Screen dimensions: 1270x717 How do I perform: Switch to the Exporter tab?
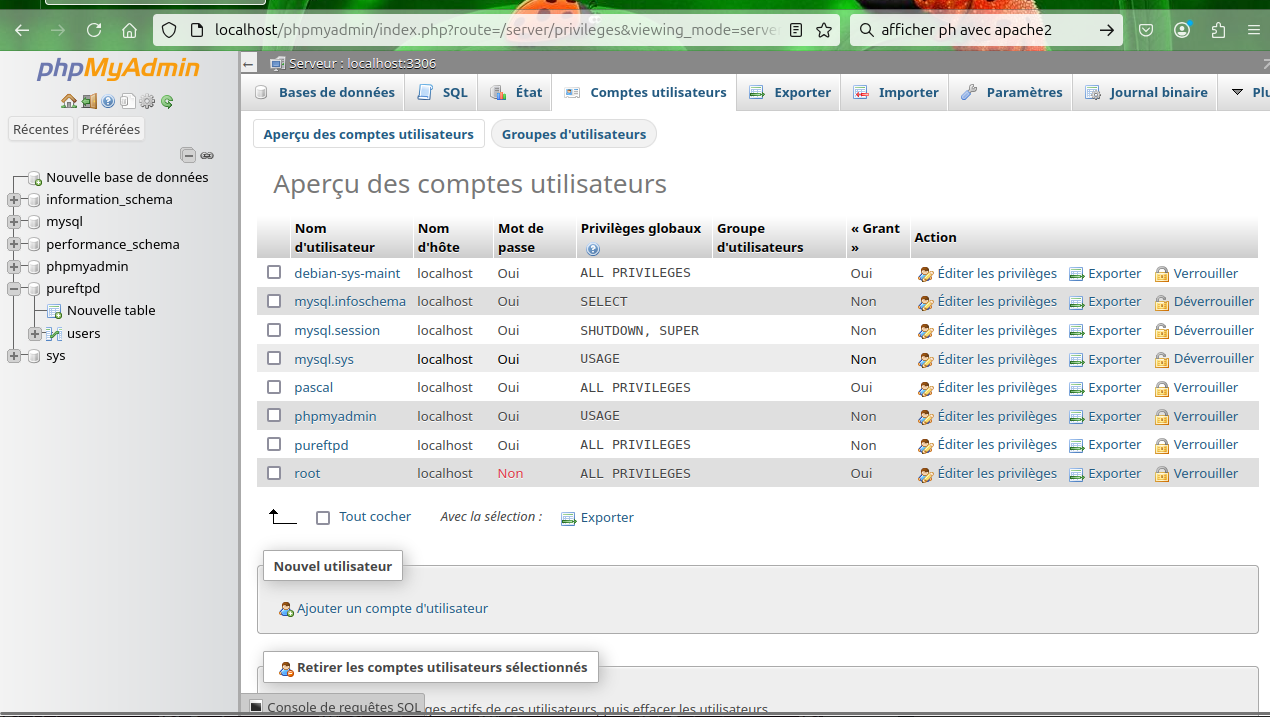[x=790, y=92]
